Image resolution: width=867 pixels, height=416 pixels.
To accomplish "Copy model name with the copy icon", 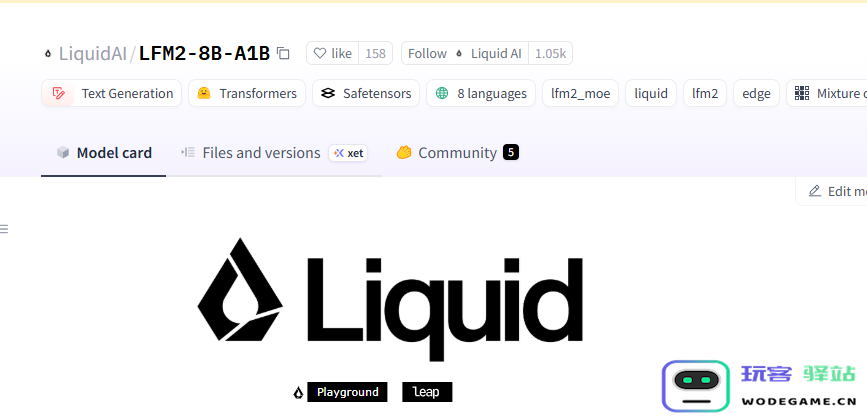I will coord(283,54).
